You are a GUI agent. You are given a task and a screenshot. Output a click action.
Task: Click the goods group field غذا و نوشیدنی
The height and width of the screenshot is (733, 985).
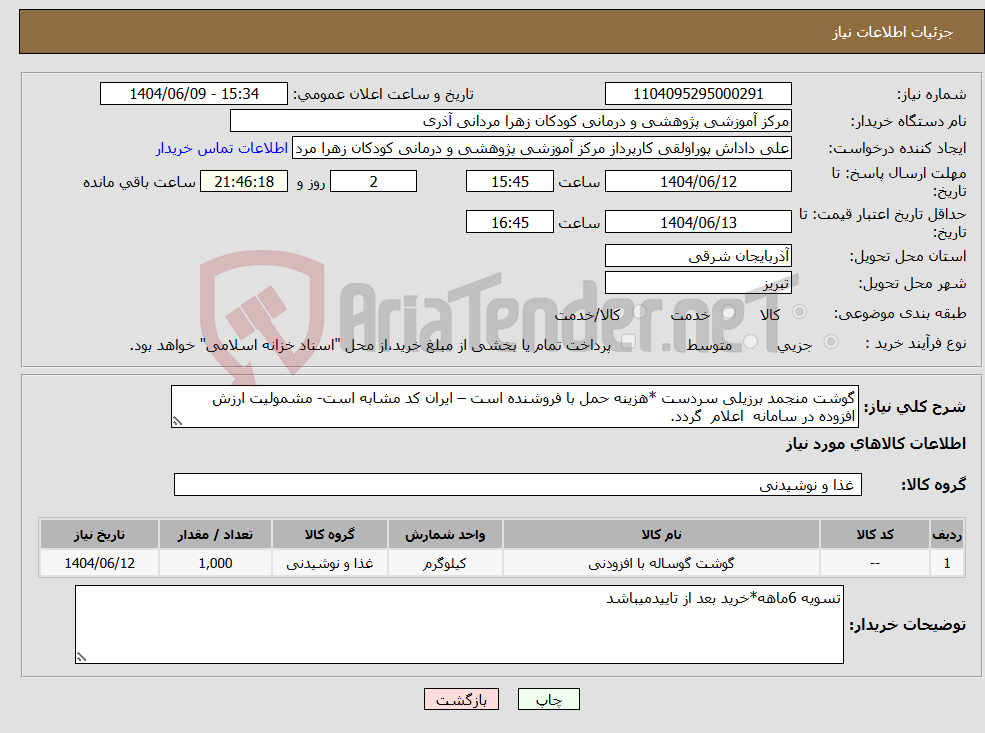pyautogui.click(x=518, y=484)
